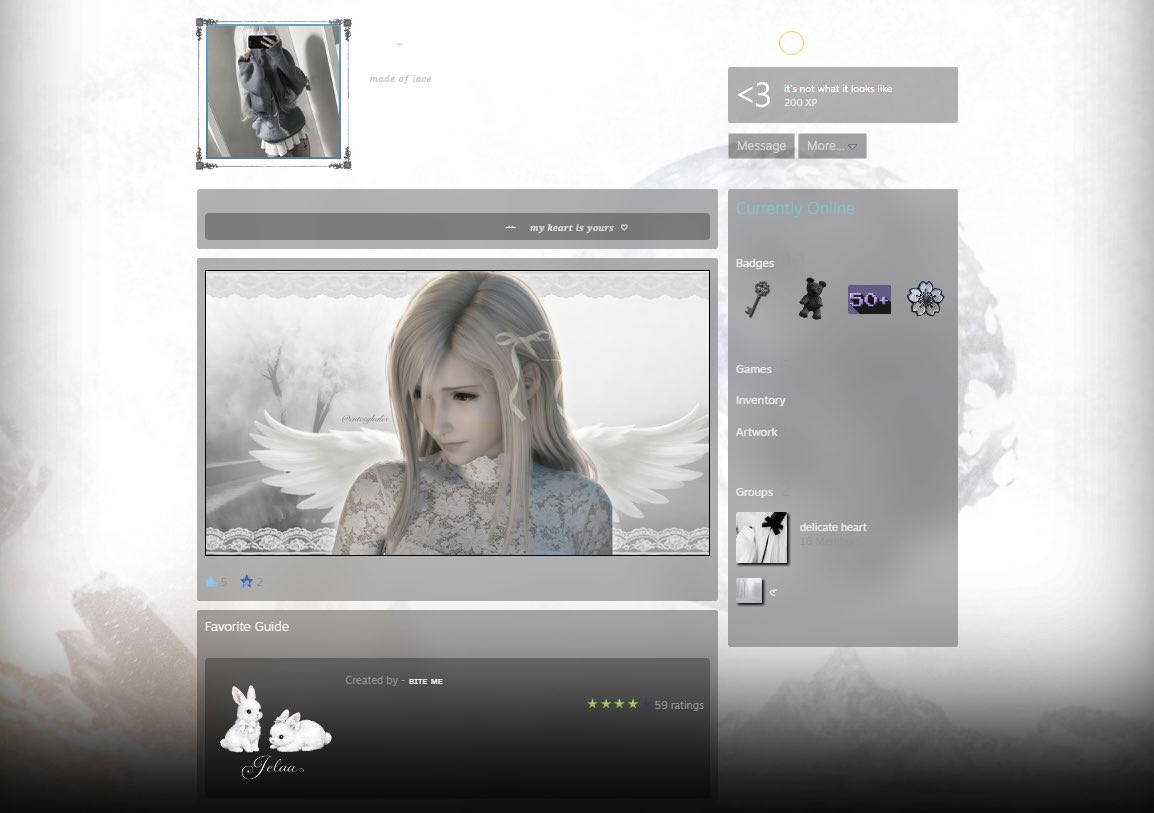Click the 'my heart is yours' text
The height and width of the screenshot is (813, 1154).
[x=572, y=227]
